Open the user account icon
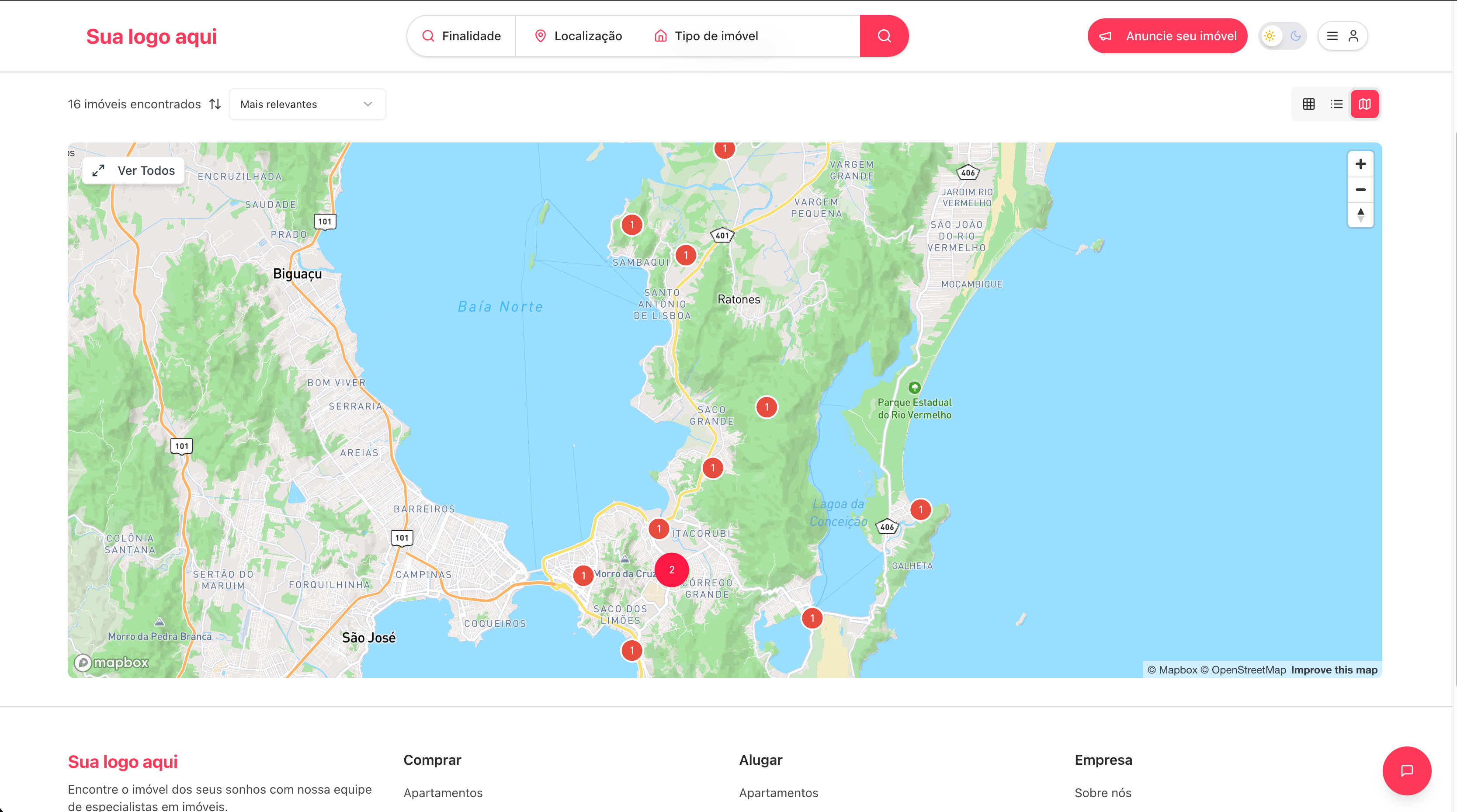 point(1353,36)
